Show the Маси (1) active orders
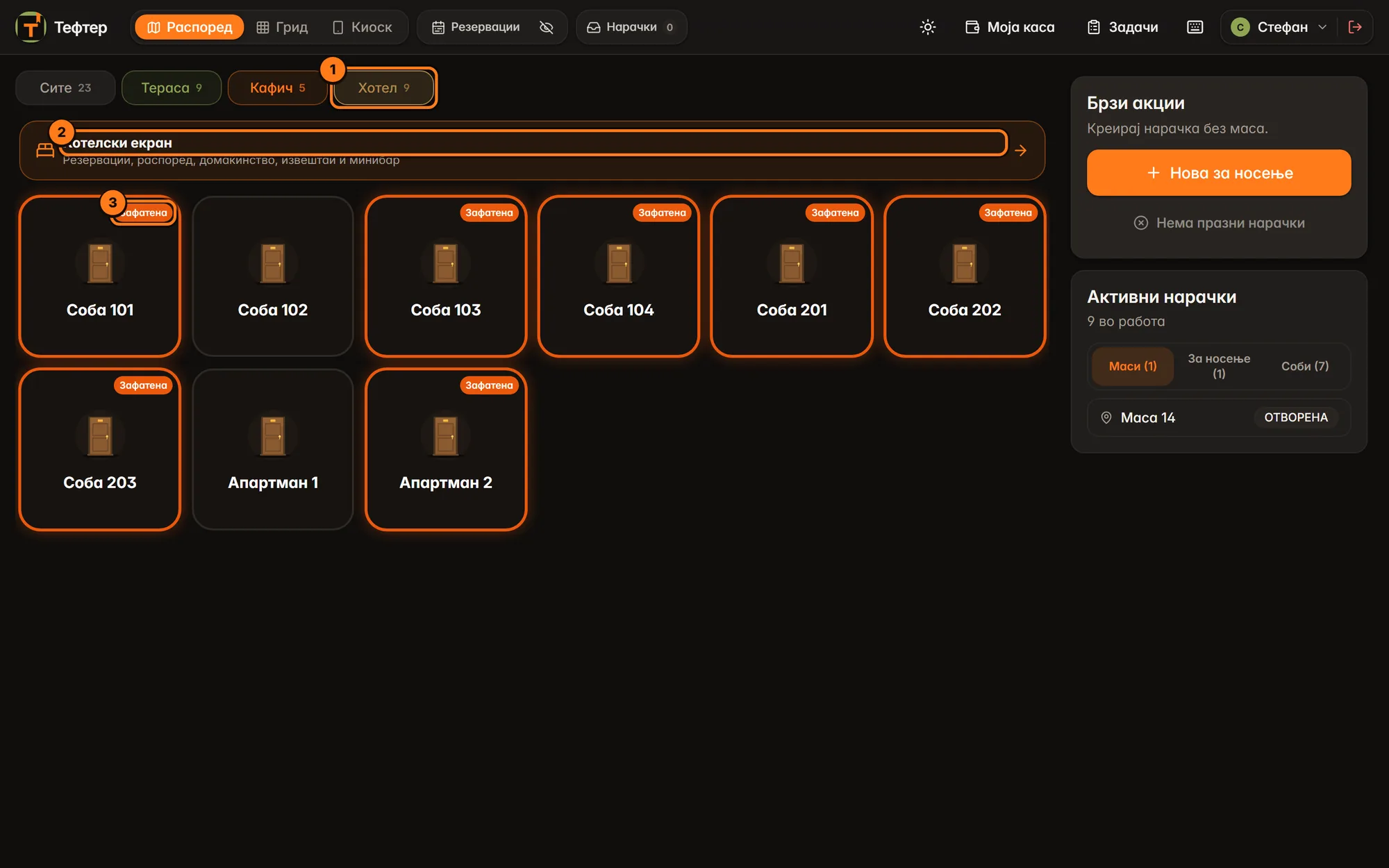Screen dimensions: 1389x868 [x=1133, y=366]
